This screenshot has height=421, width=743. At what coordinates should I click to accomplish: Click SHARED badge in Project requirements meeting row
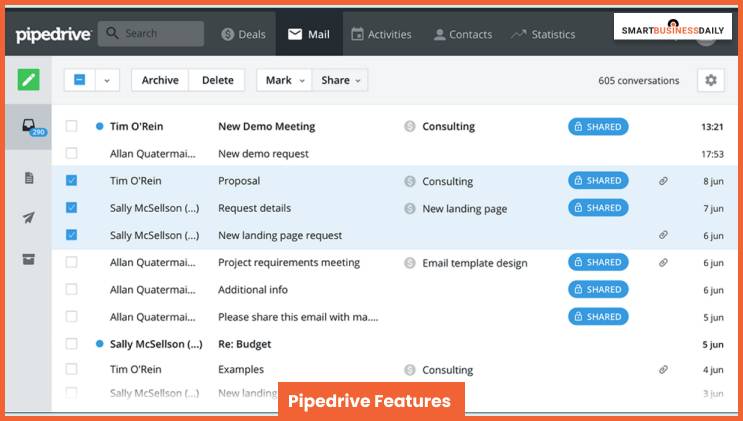[x=598, y=262]
